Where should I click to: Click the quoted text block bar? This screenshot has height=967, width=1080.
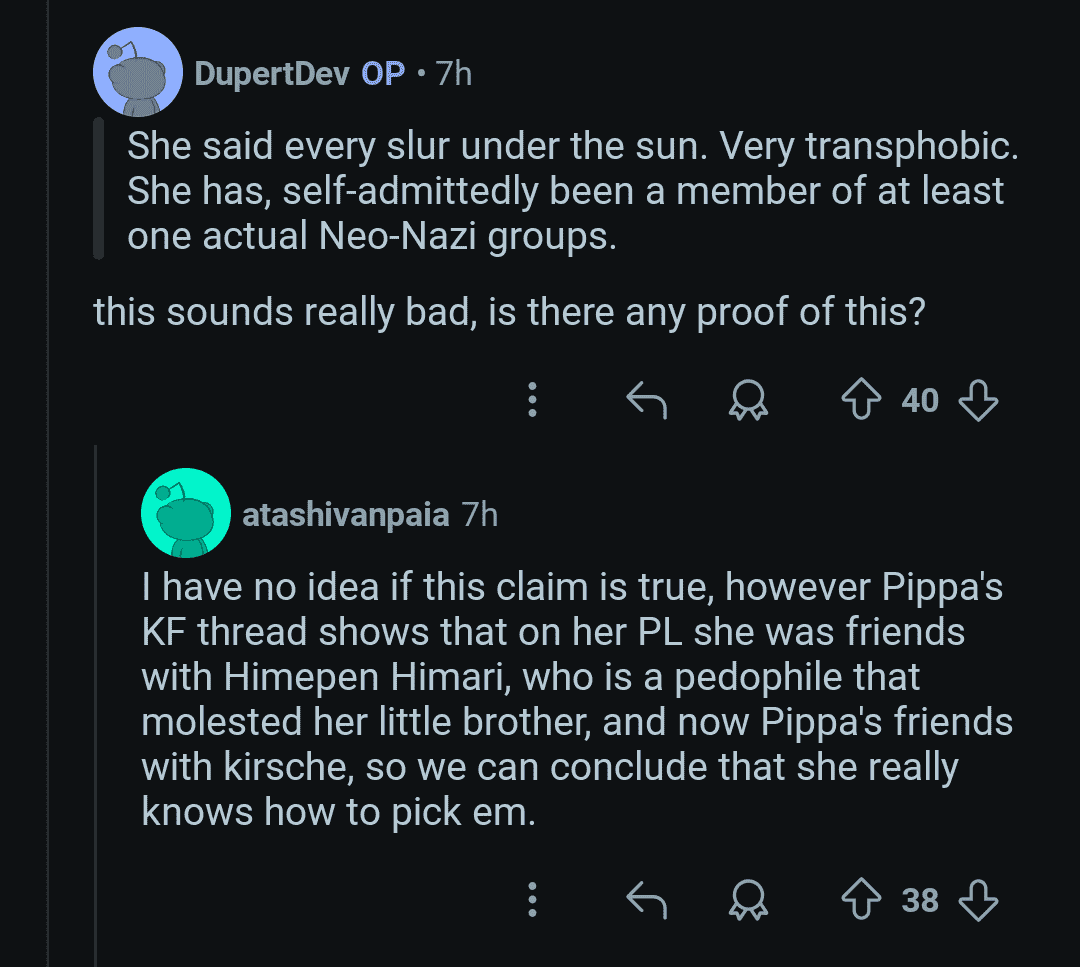[x=98, y=189]
